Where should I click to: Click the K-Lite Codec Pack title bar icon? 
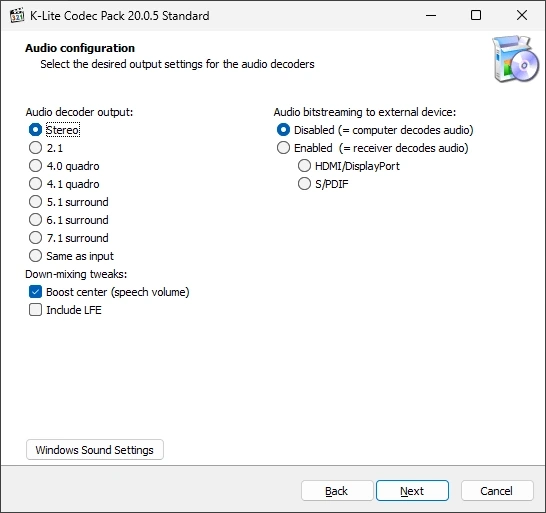[x=17, y=15]
